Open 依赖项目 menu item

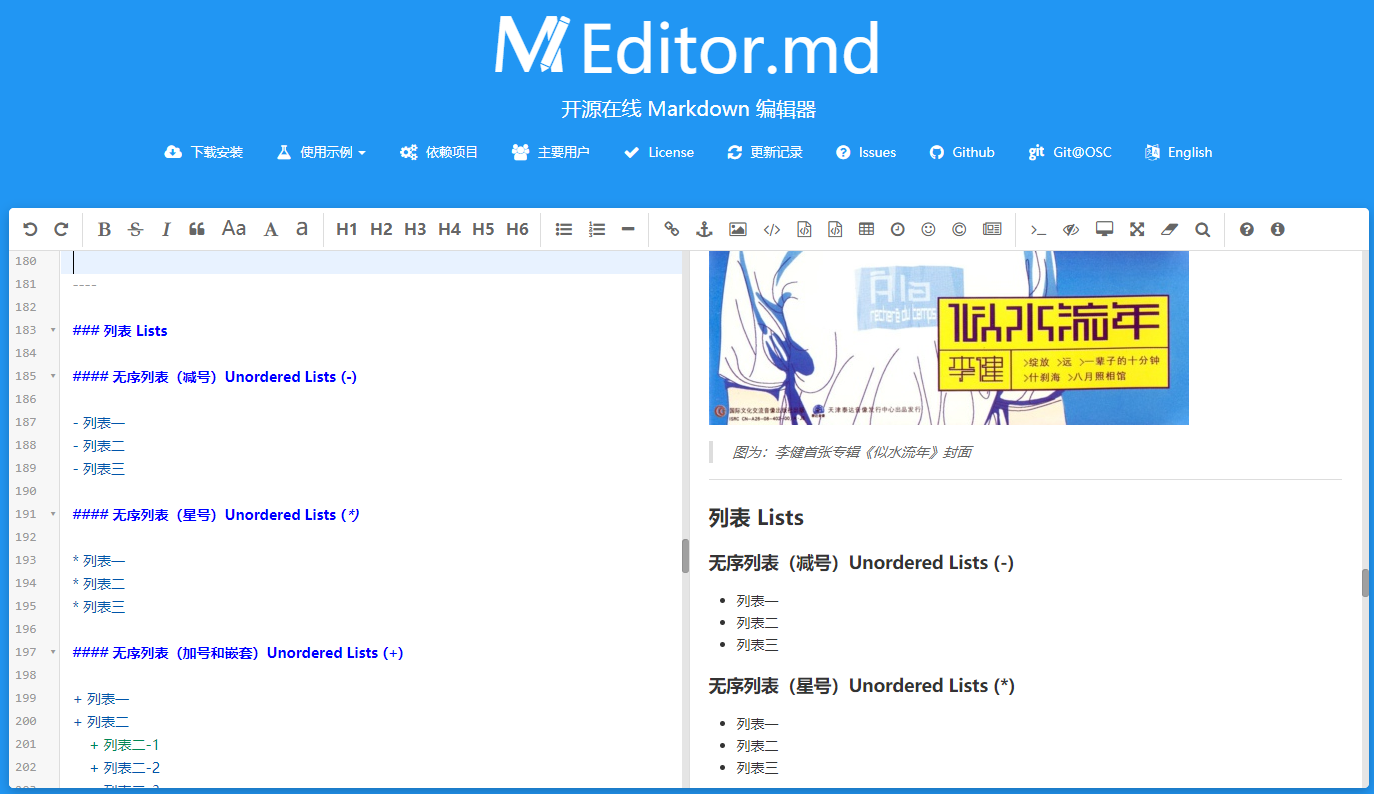click(439, 152)
